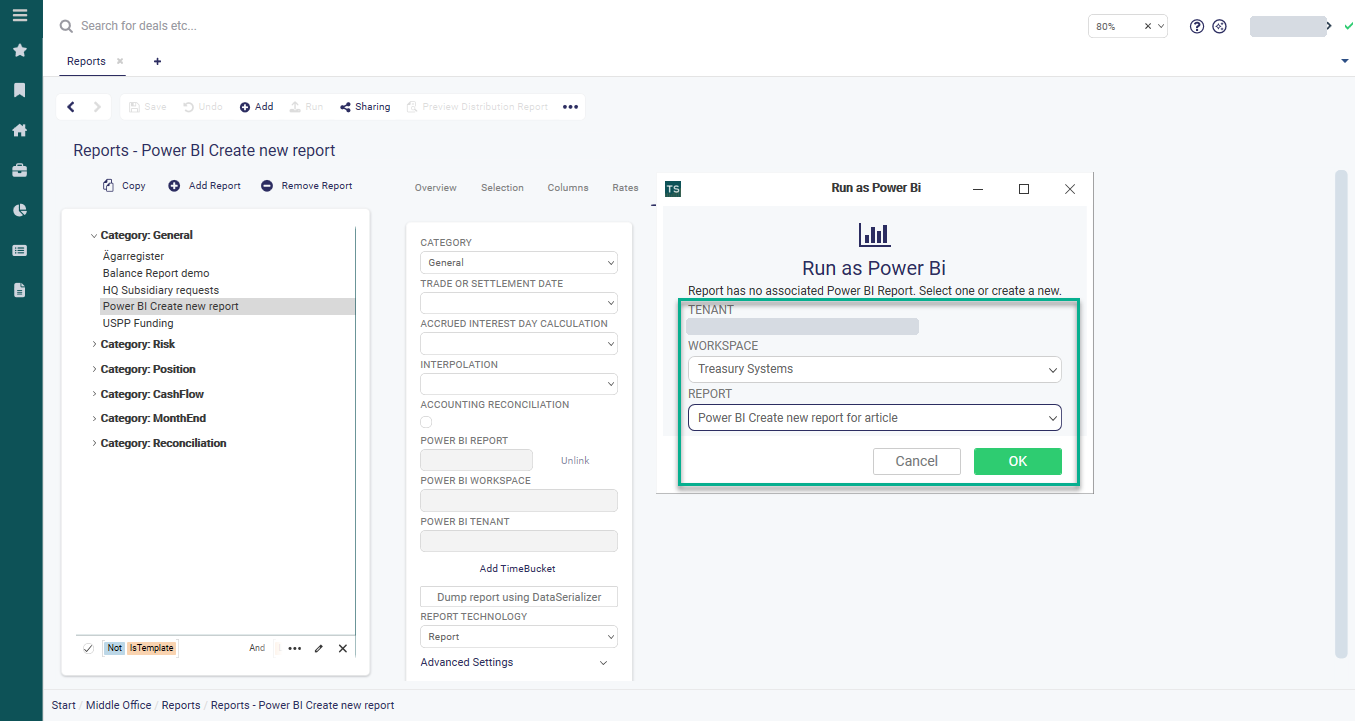Image resolution: width=1355 pixels, height=721 pixels.
Task: Open favorites star in sidebar
Action: pos(20,50)
